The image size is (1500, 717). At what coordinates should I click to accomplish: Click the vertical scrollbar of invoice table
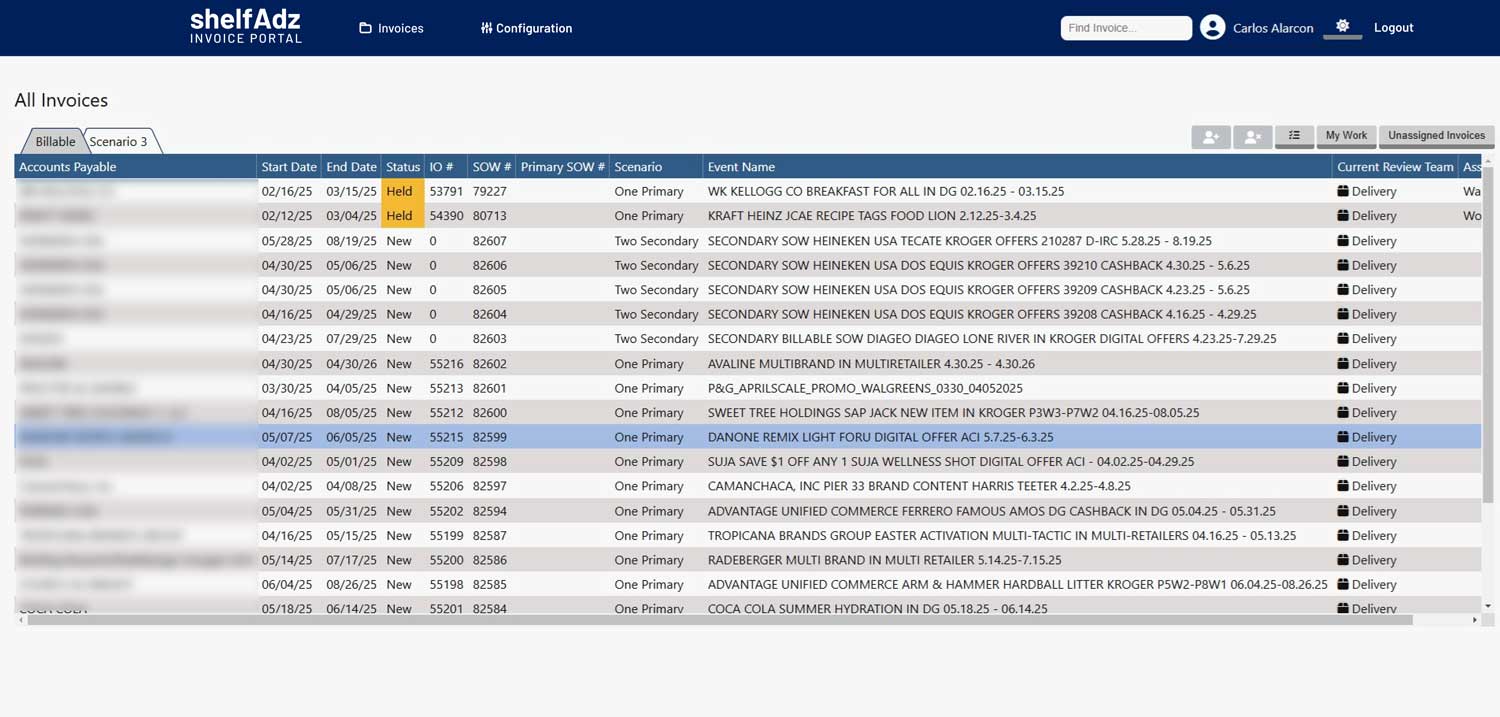coord(1488,335)
